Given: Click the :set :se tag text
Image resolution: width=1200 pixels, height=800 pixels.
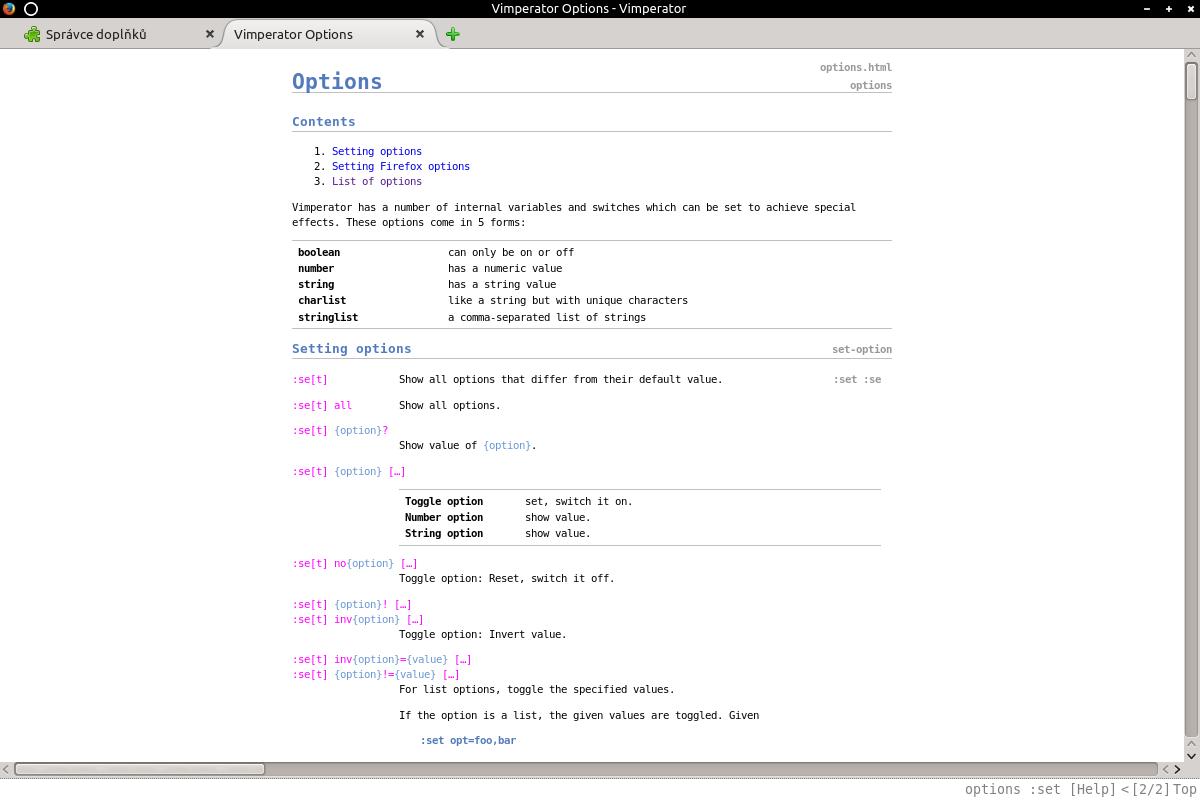Looking at the screenshot, I should [857, 380].
